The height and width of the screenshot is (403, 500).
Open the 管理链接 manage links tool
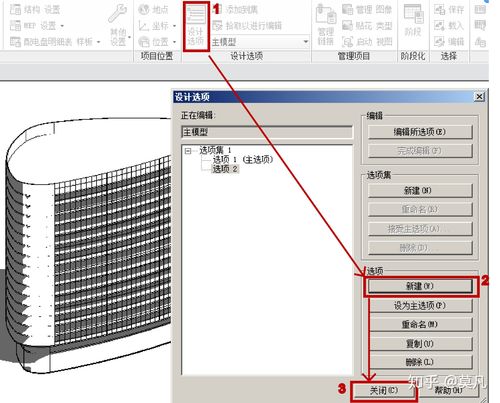tap(326, 25)
